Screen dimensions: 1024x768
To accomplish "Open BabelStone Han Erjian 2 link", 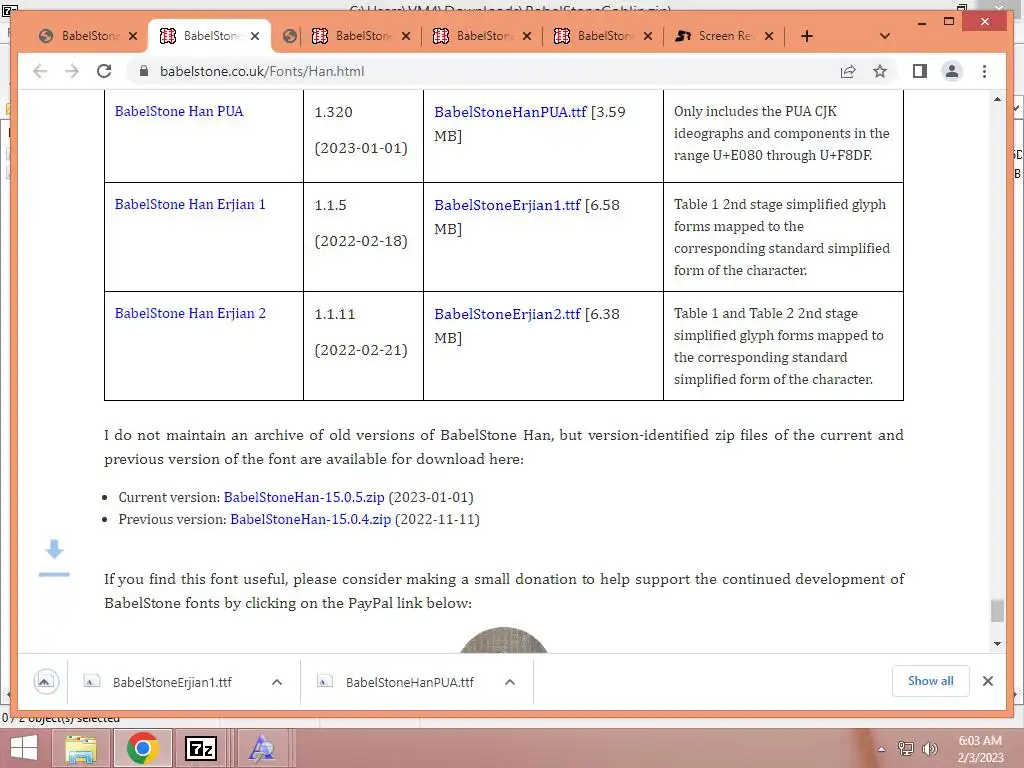I will [x=190, y=313].
